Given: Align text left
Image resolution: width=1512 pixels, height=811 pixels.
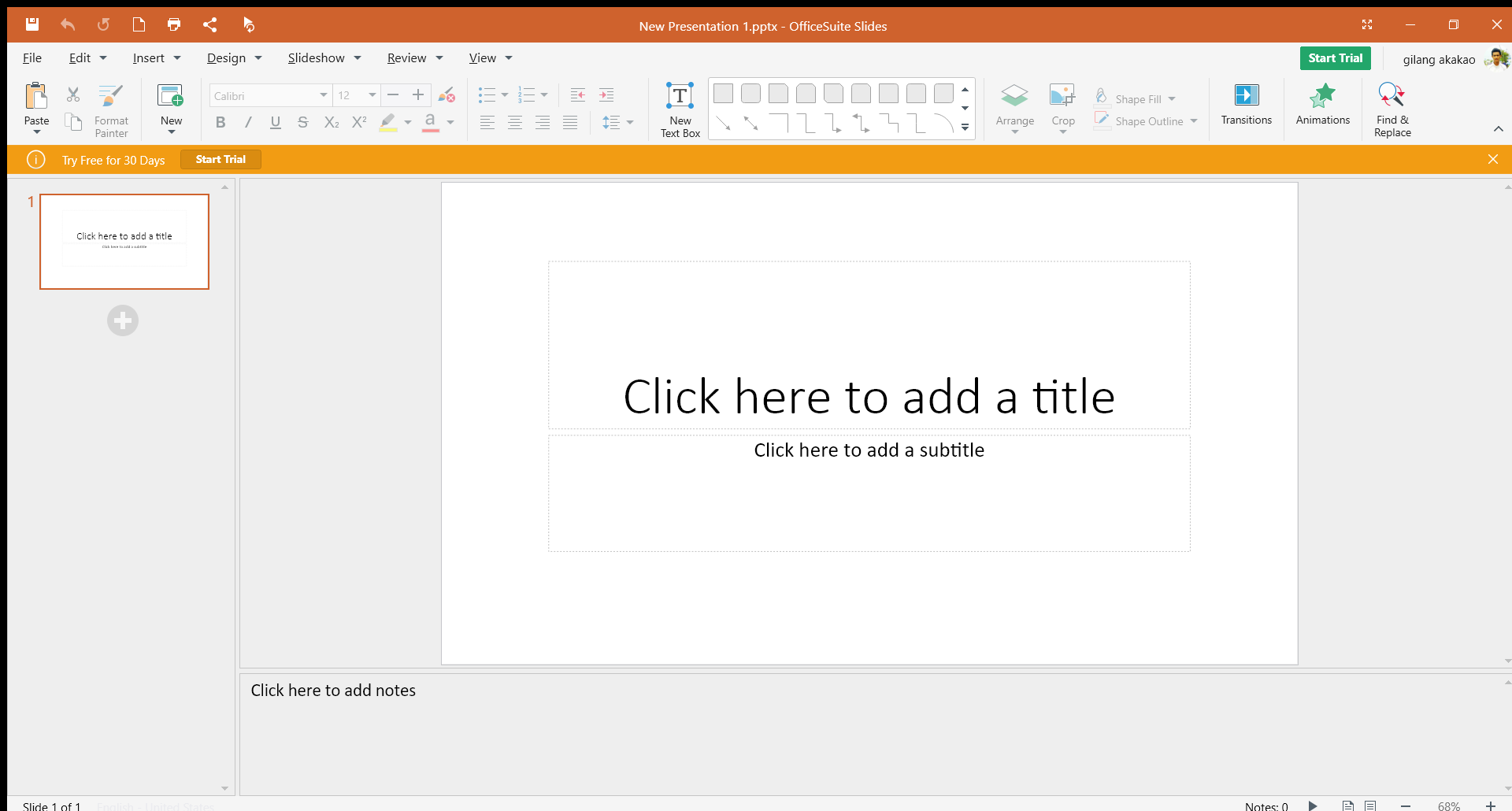Looking at the screenshot, I should pyautogui.click(x=487, y=122).
